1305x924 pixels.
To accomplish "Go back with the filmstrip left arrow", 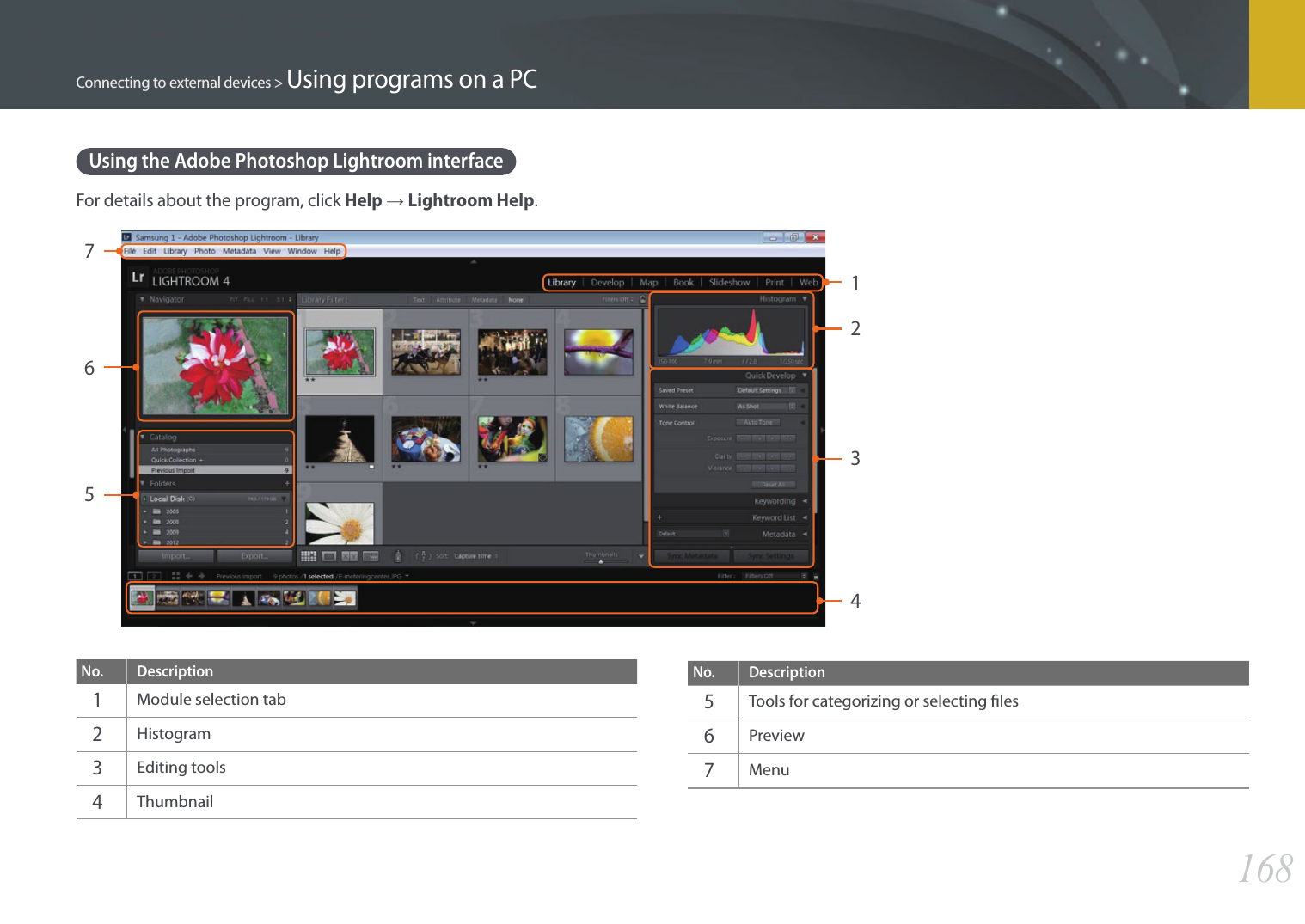I will point(189,577).
